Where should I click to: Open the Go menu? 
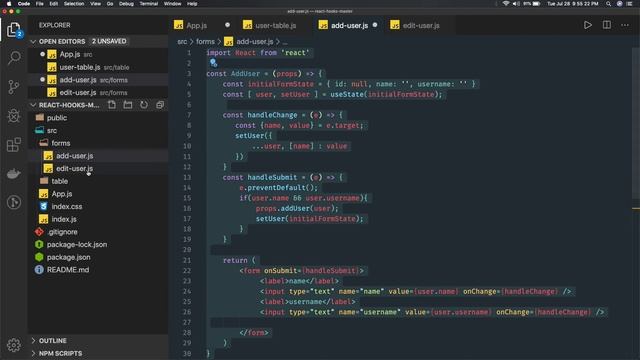(110, 4)
